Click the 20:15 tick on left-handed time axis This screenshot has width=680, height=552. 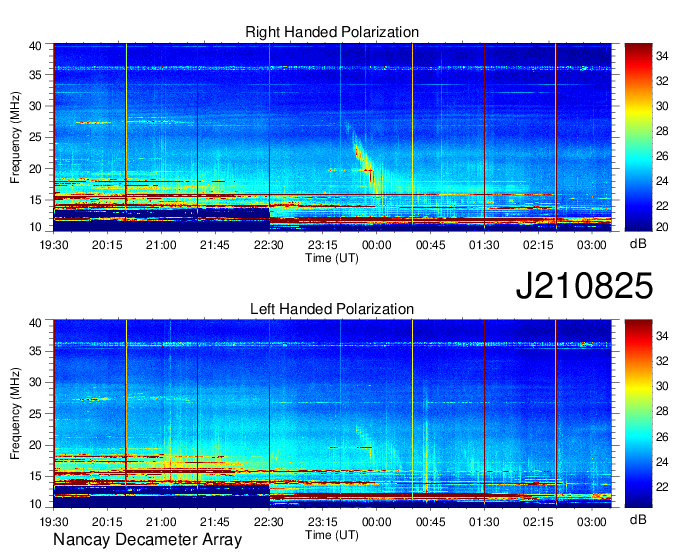[107, 522]
